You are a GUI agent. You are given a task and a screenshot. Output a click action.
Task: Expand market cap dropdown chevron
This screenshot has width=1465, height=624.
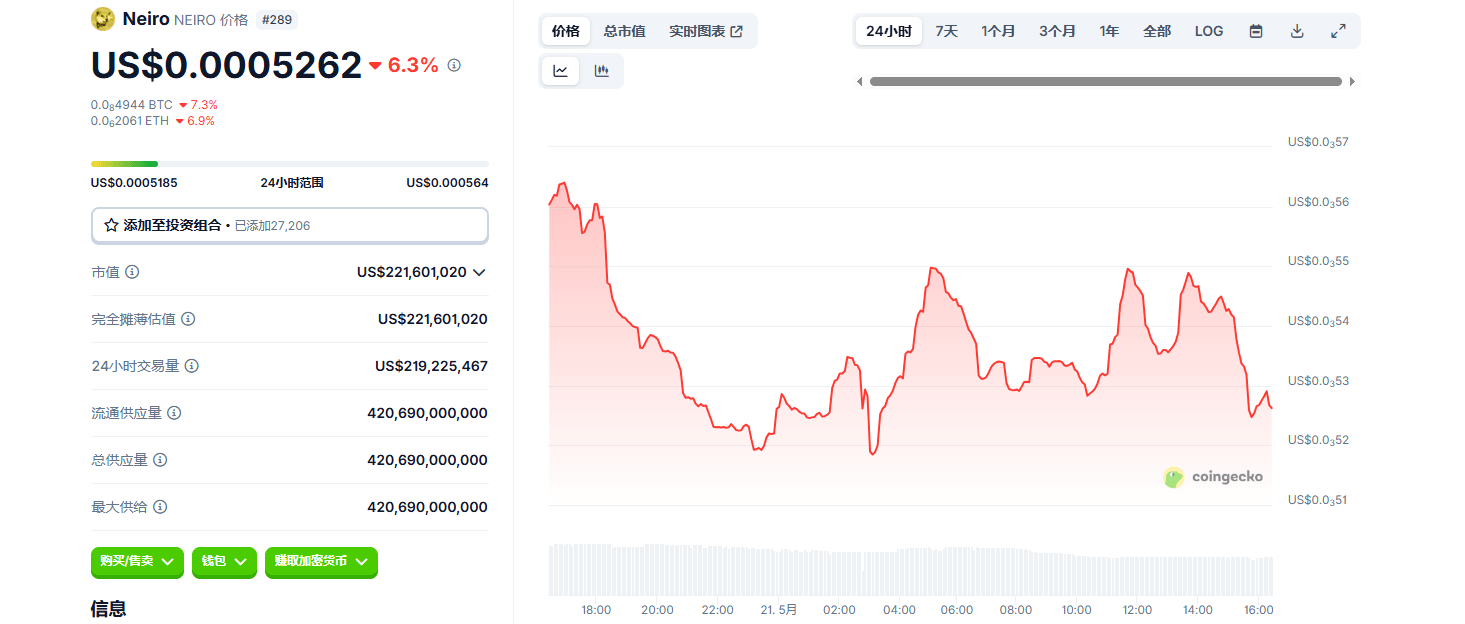[x=479, y=272]
